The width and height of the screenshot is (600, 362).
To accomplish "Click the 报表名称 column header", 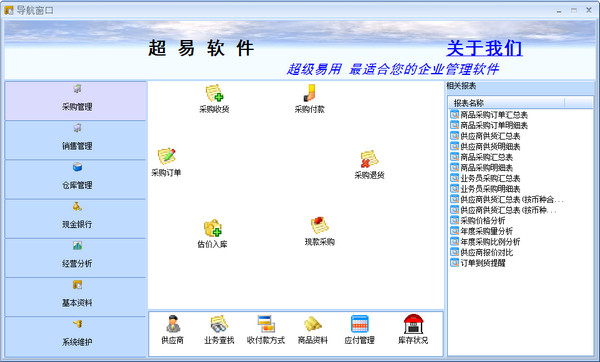I will tap(506, 103).
